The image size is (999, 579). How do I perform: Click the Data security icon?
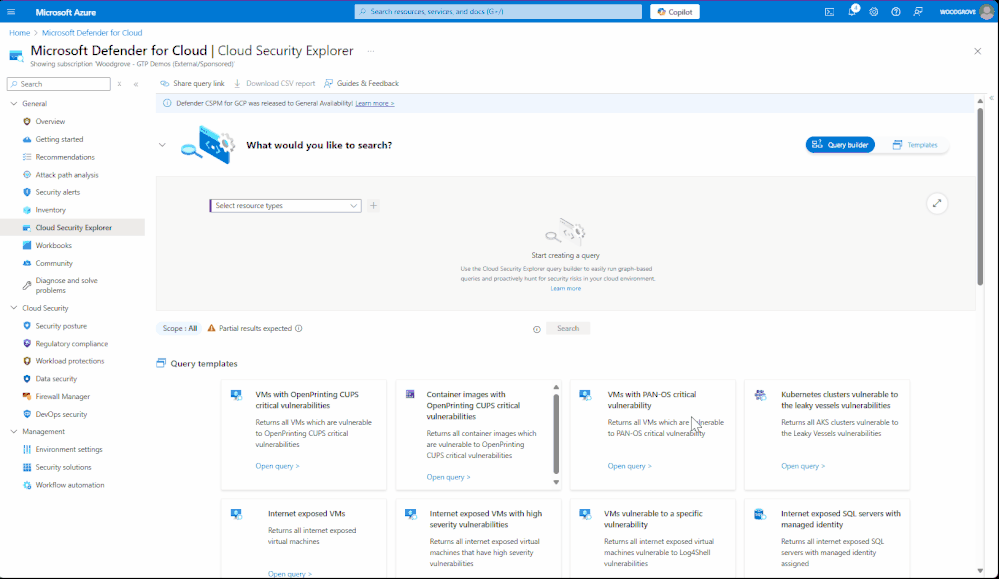pos(27,378)
